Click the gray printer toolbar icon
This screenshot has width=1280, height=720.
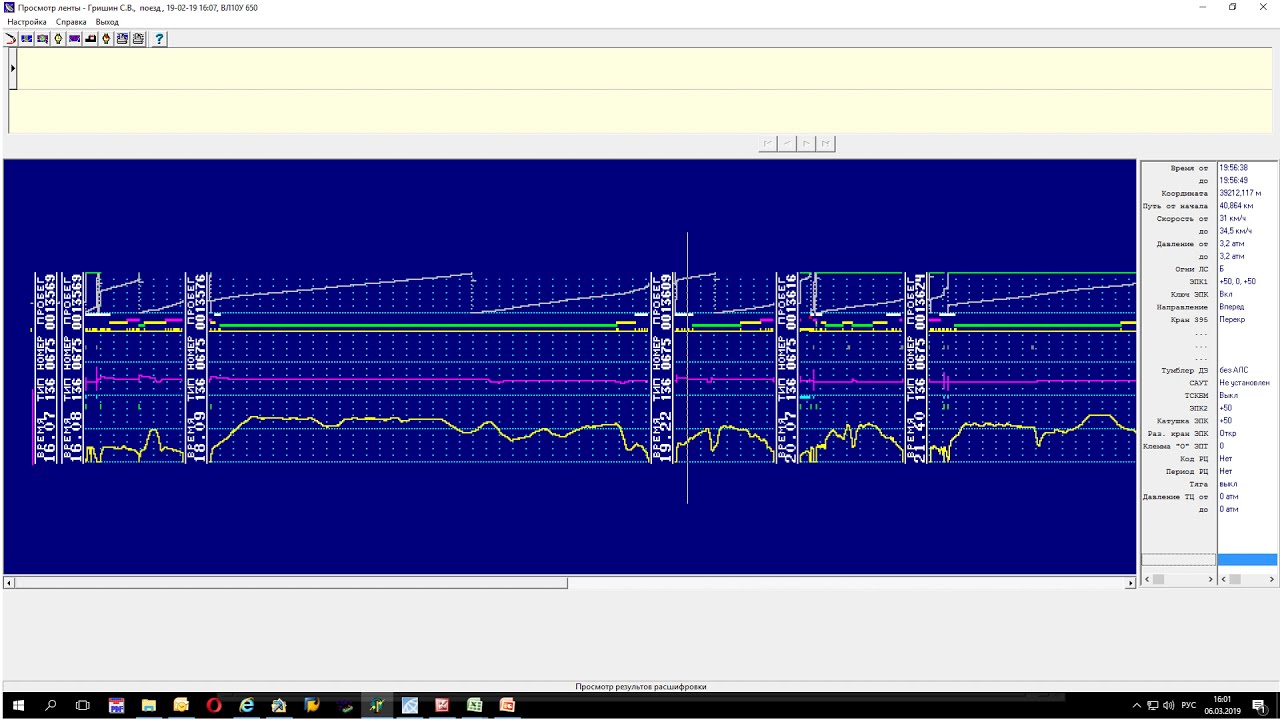click(x=138, y=39)
